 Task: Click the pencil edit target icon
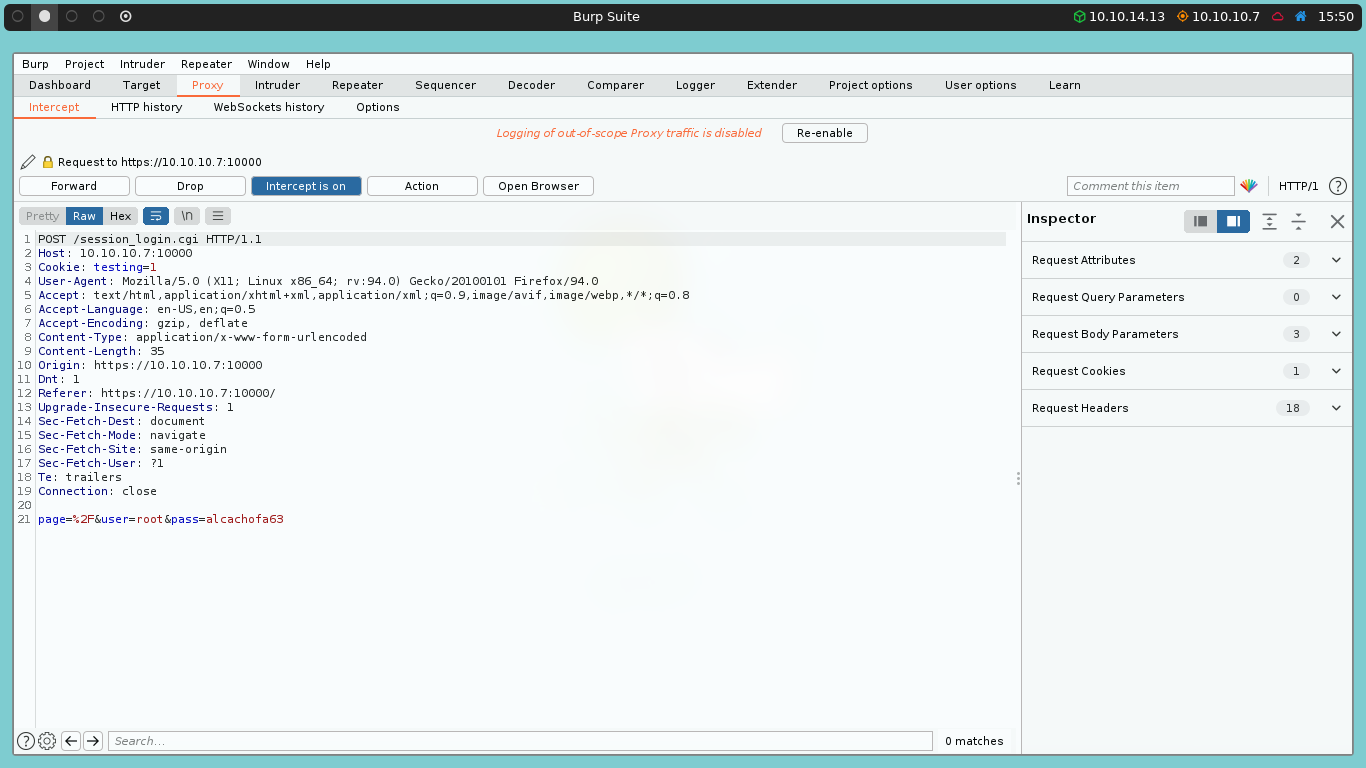click(x=28, y=162)
